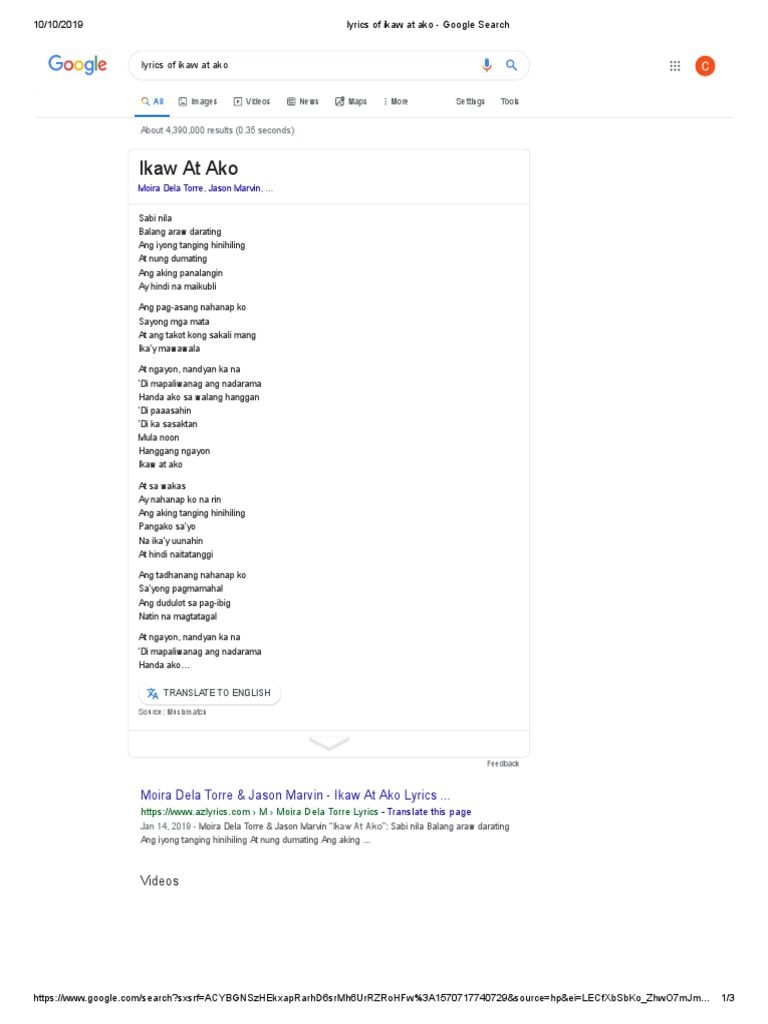768x1024 pixels.
Task: Click inside the search query field
Action: coord(300,66)
